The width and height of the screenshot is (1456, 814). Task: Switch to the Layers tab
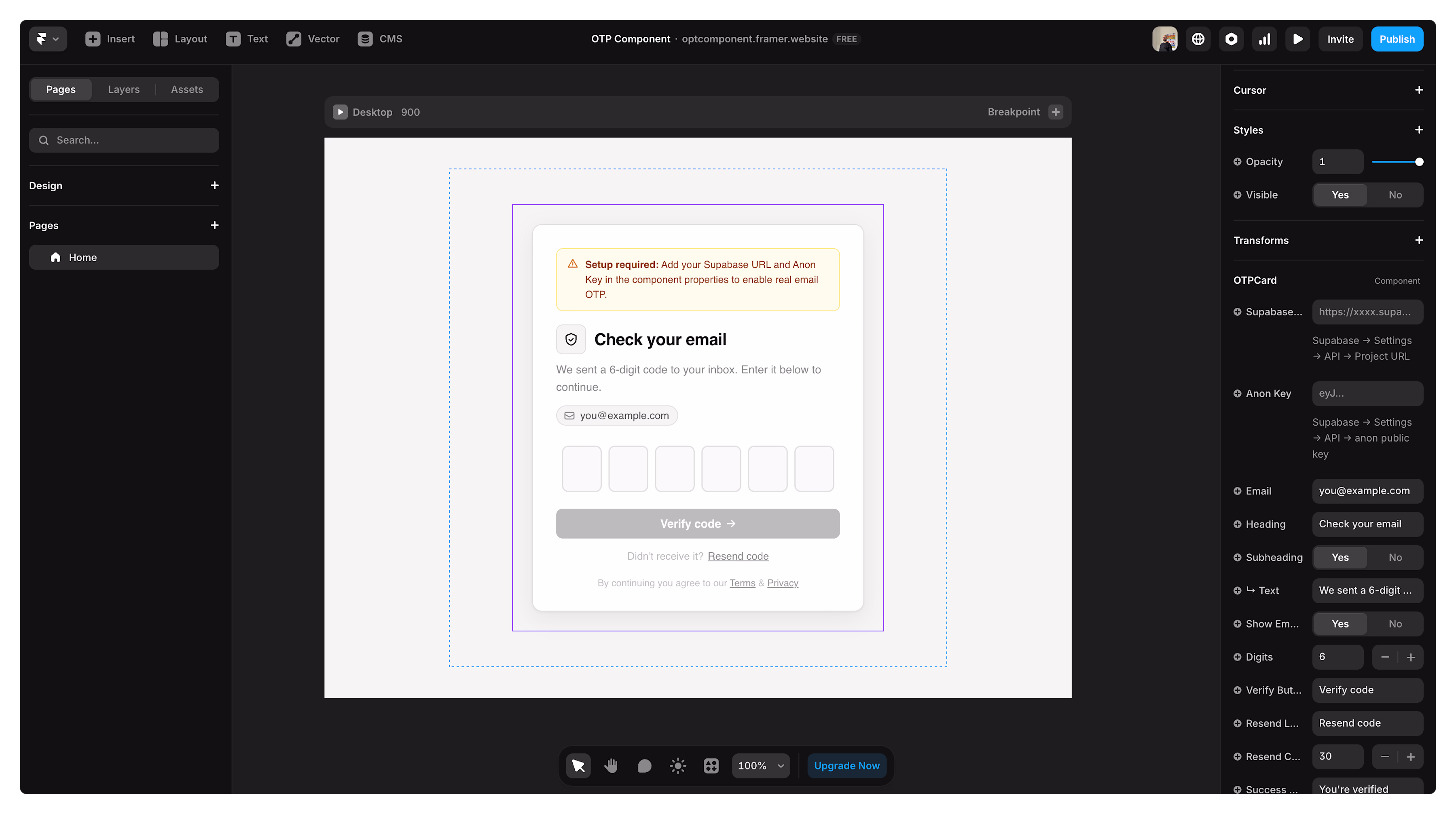(x=124, y=89)
